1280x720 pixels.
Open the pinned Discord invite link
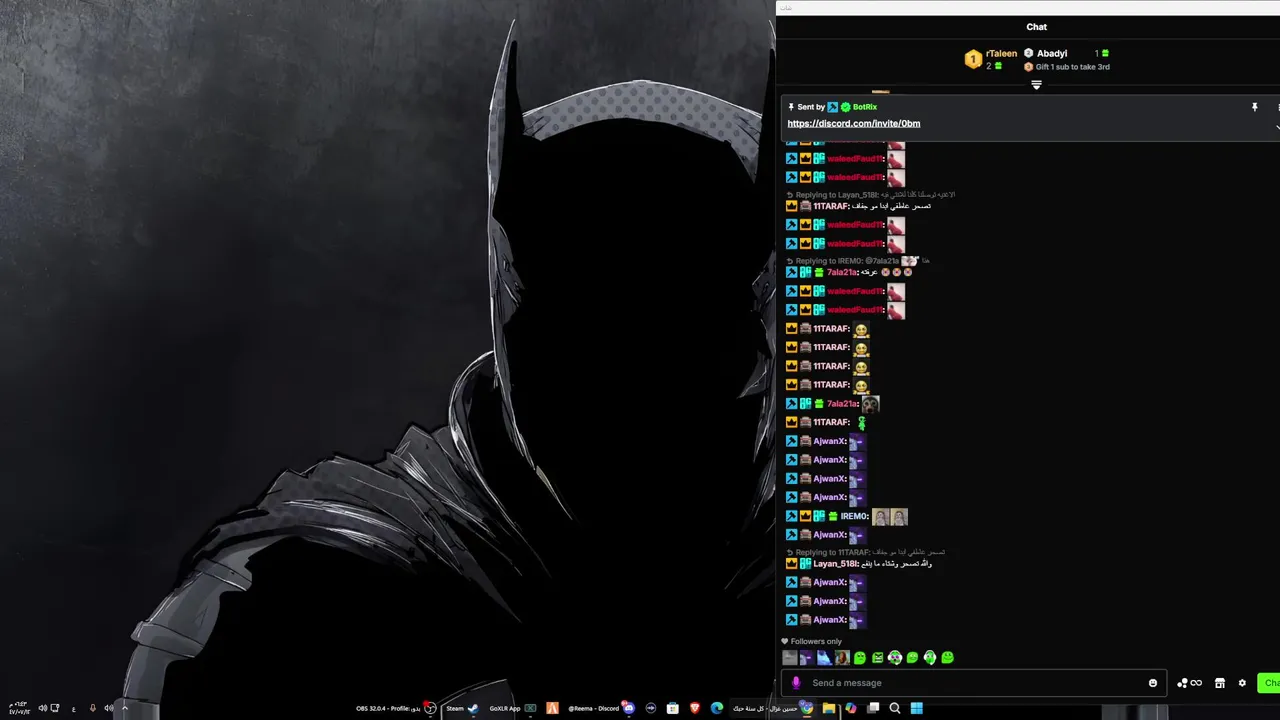[853, 123]
